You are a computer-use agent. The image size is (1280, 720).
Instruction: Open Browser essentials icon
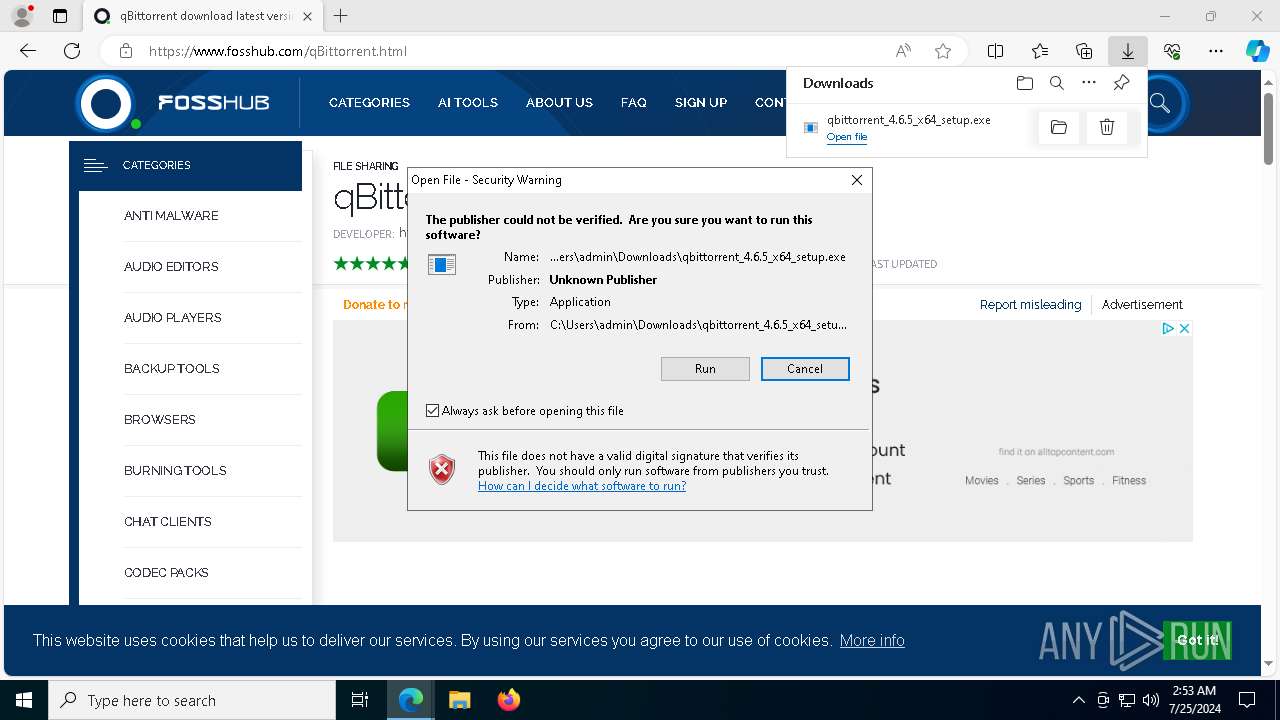[x=1172, y=51]
